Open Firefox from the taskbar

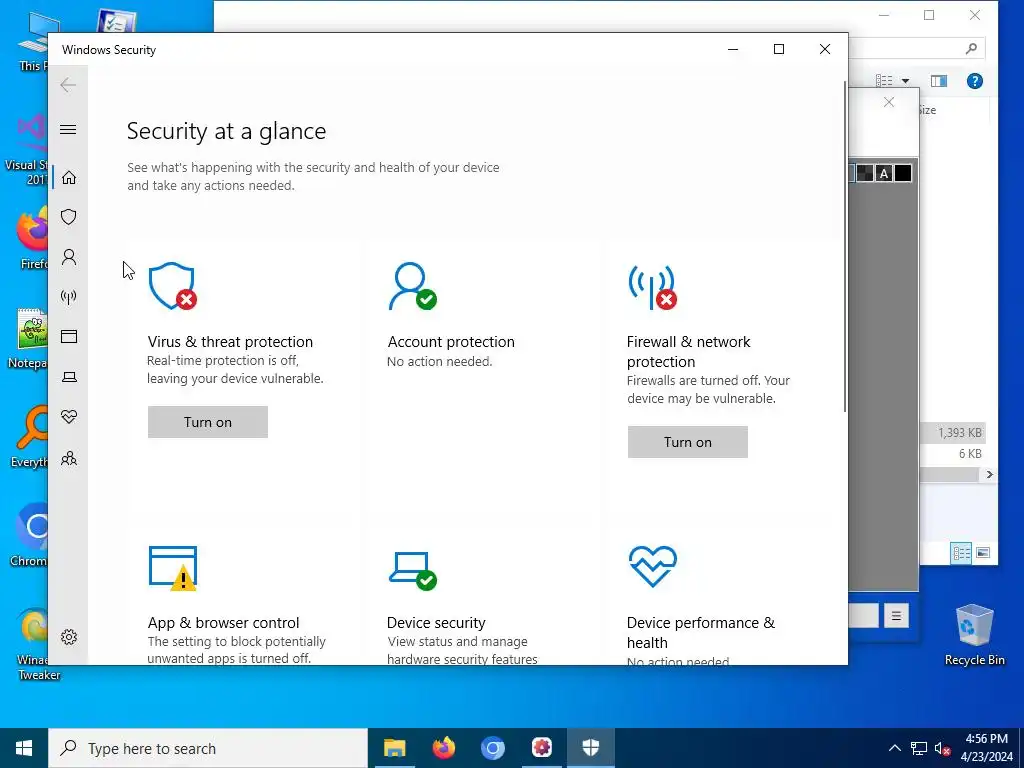[x=443, y=748]
